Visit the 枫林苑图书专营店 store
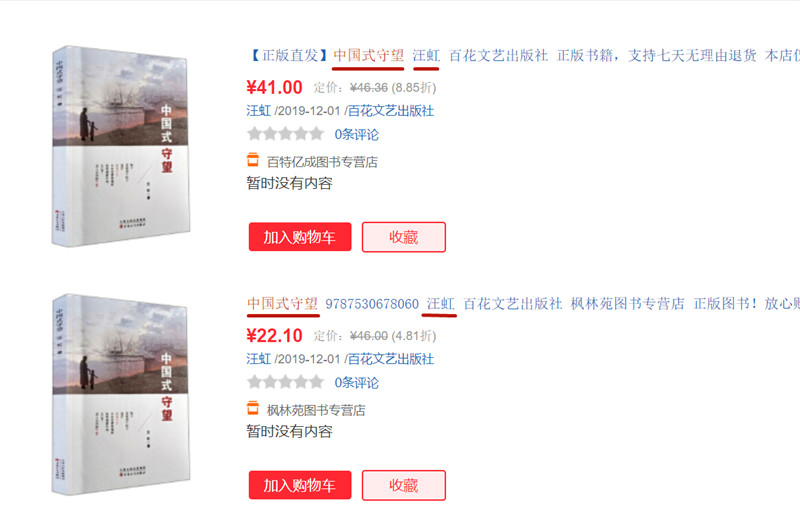Viewport: 800px width, 517px height. click(316, 410)
